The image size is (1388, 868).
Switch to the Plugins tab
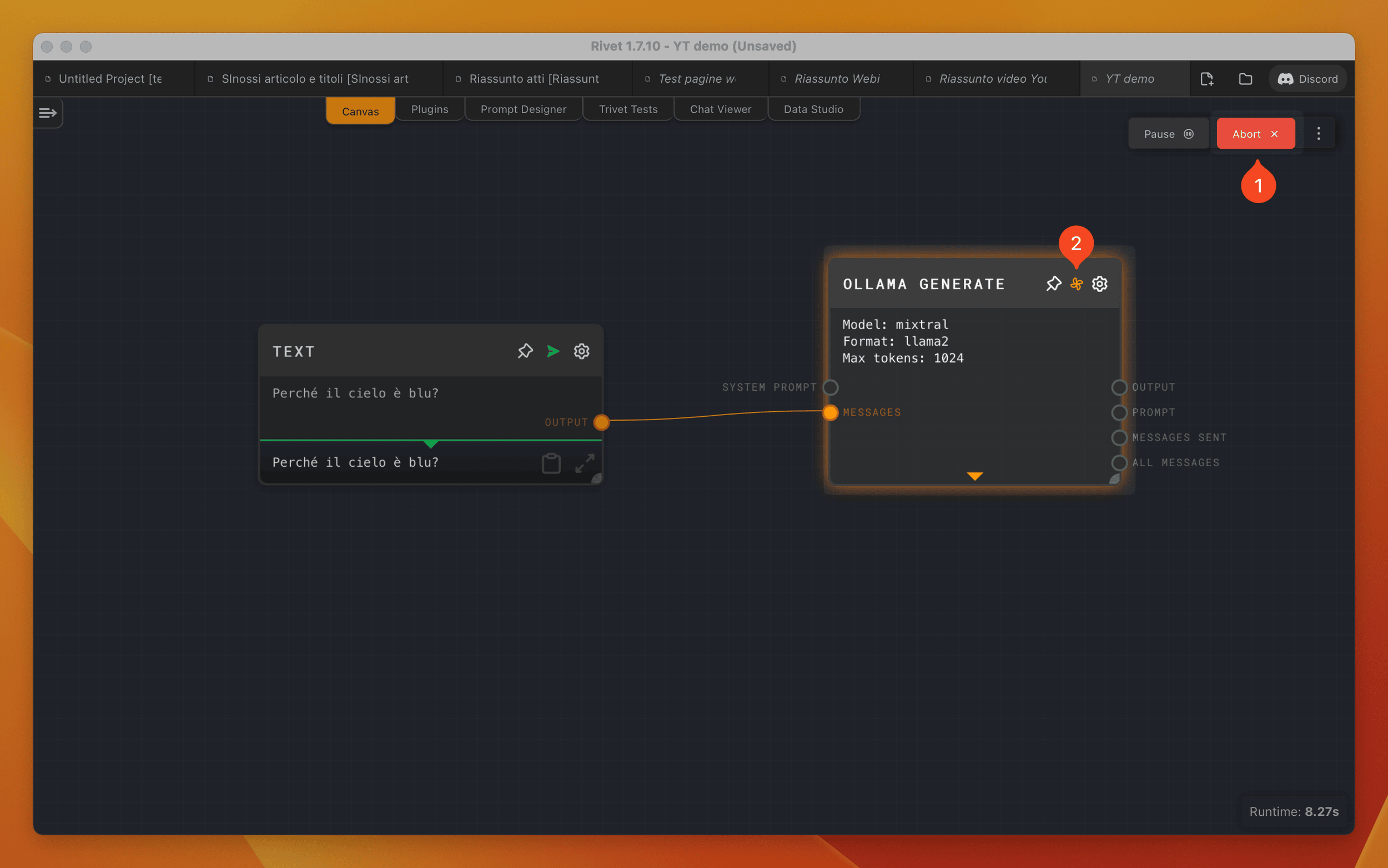(x=430, y=109)
